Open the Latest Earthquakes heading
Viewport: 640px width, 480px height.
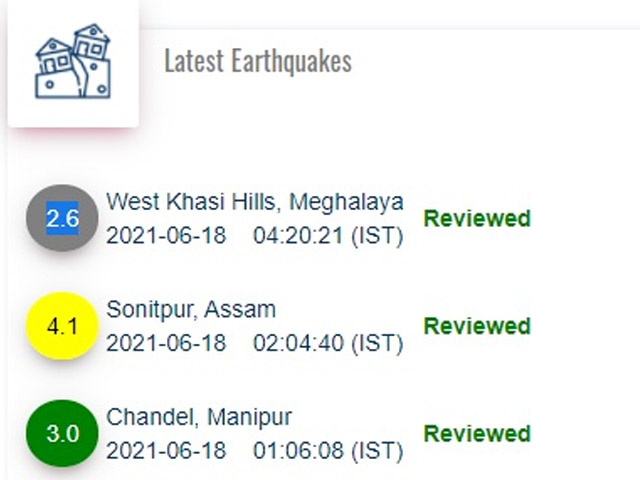point(258,61)
